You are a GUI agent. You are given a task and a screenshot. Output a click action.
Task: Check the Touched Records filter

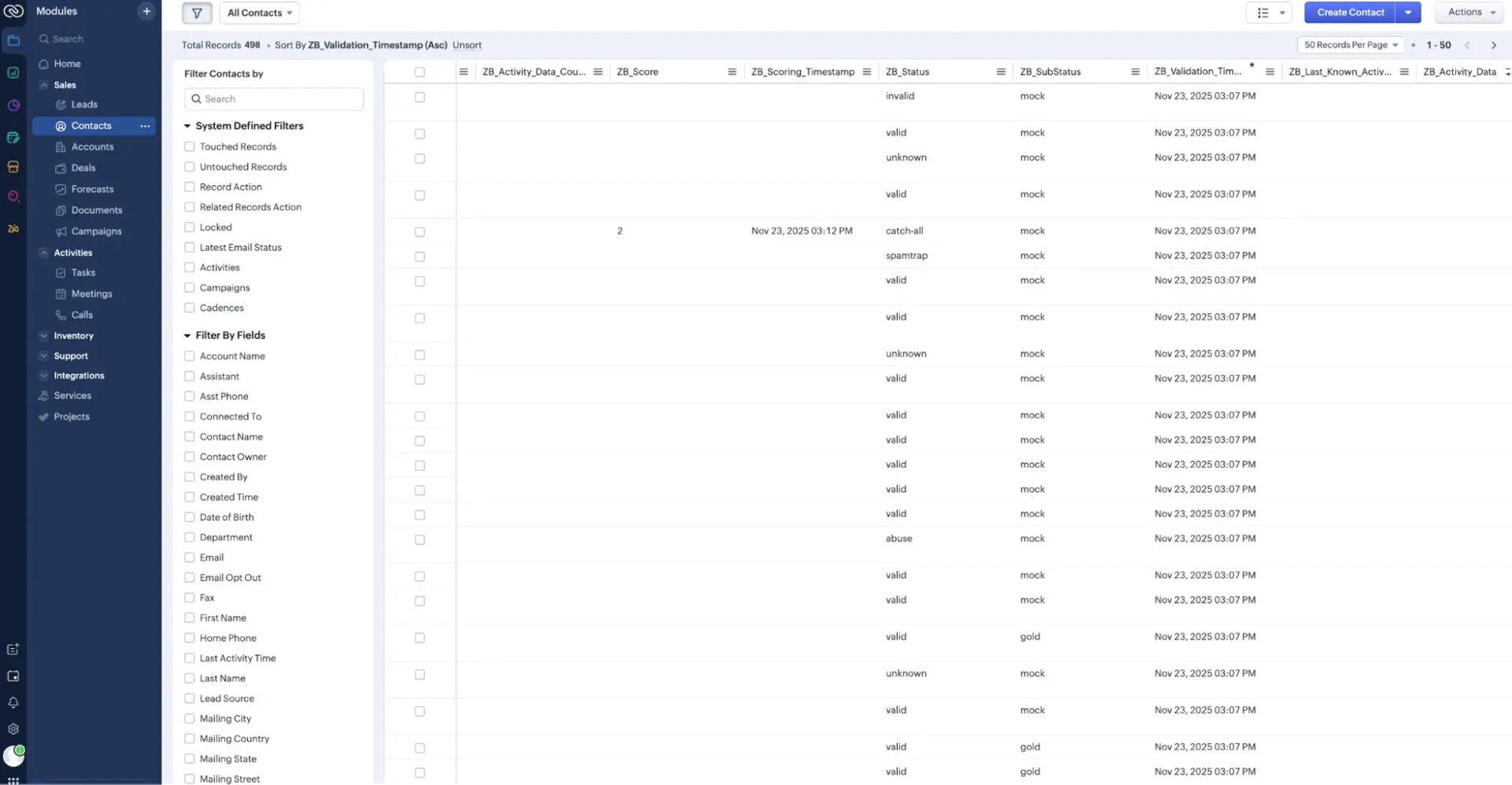pos(189,146)
